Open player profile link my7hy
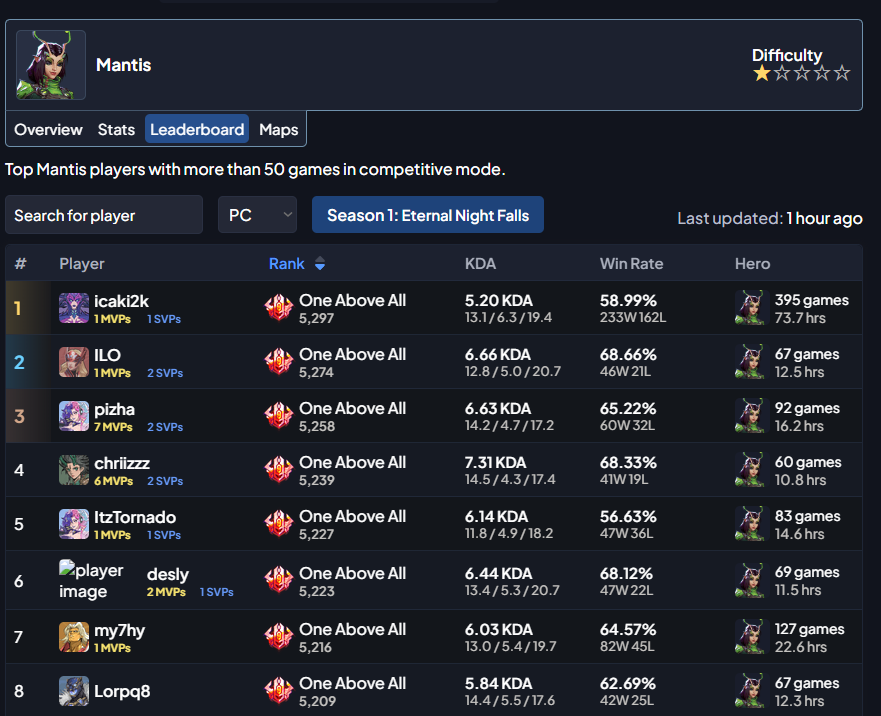This screenshot has width=881, height=716. coord(119,631)
